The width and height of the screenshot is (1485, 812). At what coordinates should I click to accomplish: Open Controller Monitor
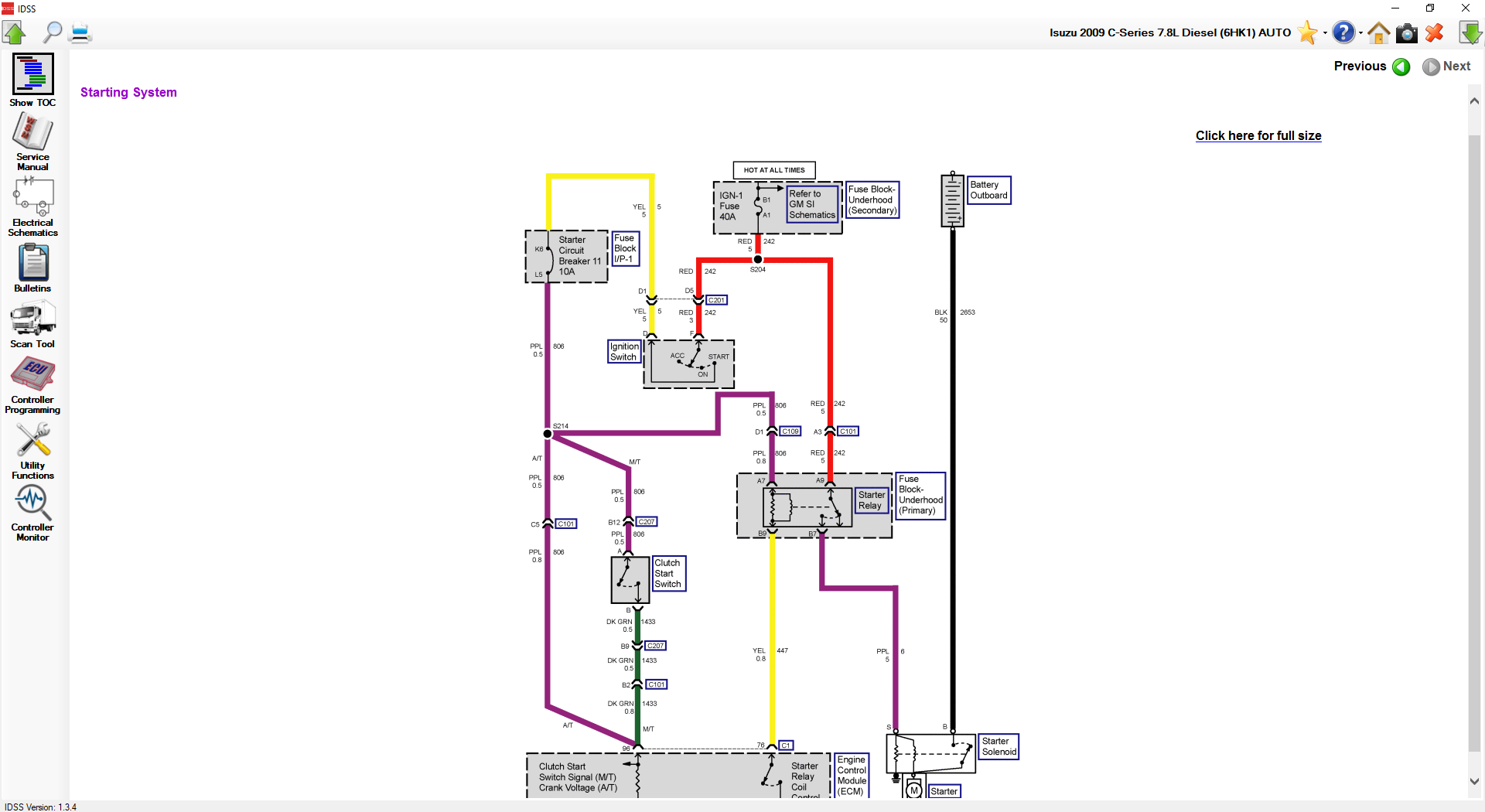(32, 513)
